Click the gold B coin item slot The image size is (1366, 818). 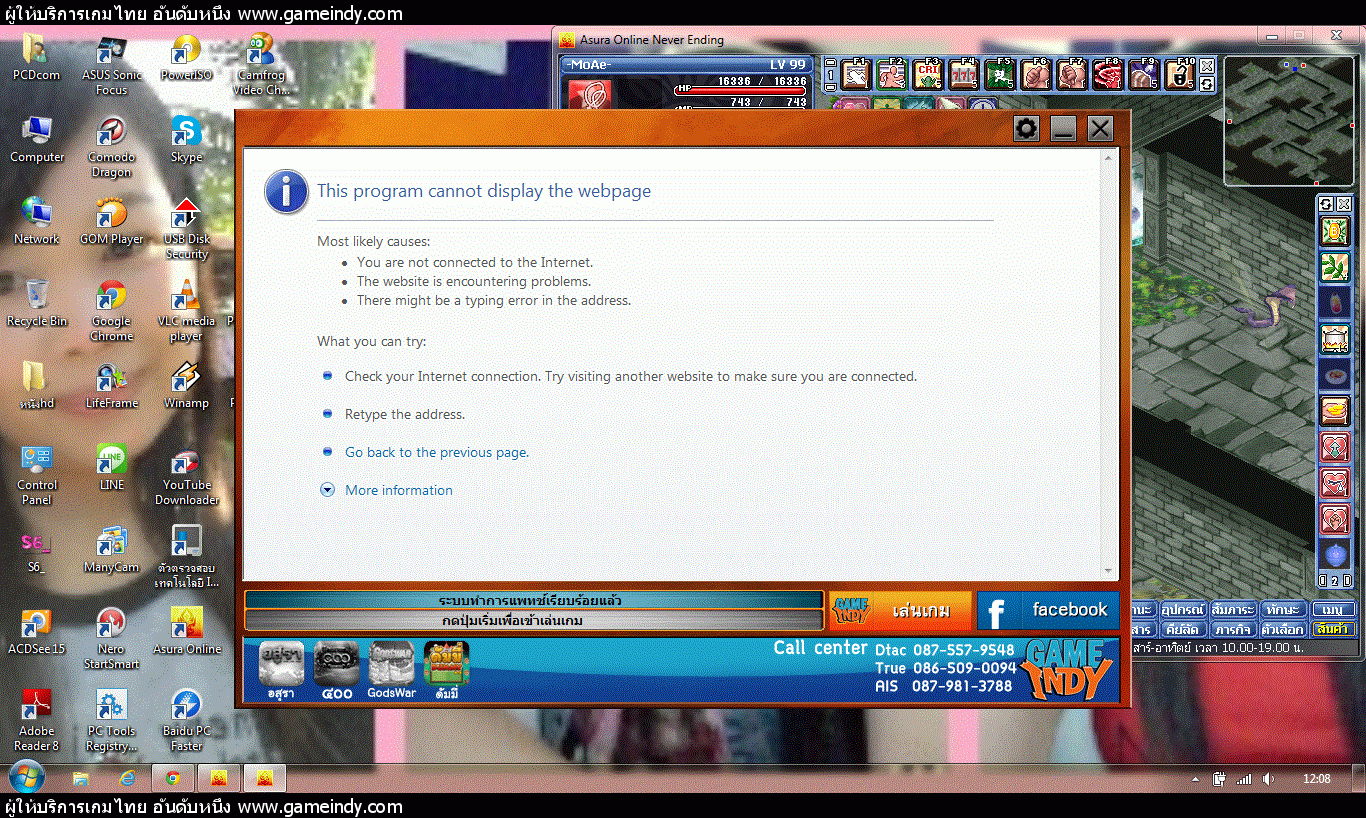point(1335,232)
